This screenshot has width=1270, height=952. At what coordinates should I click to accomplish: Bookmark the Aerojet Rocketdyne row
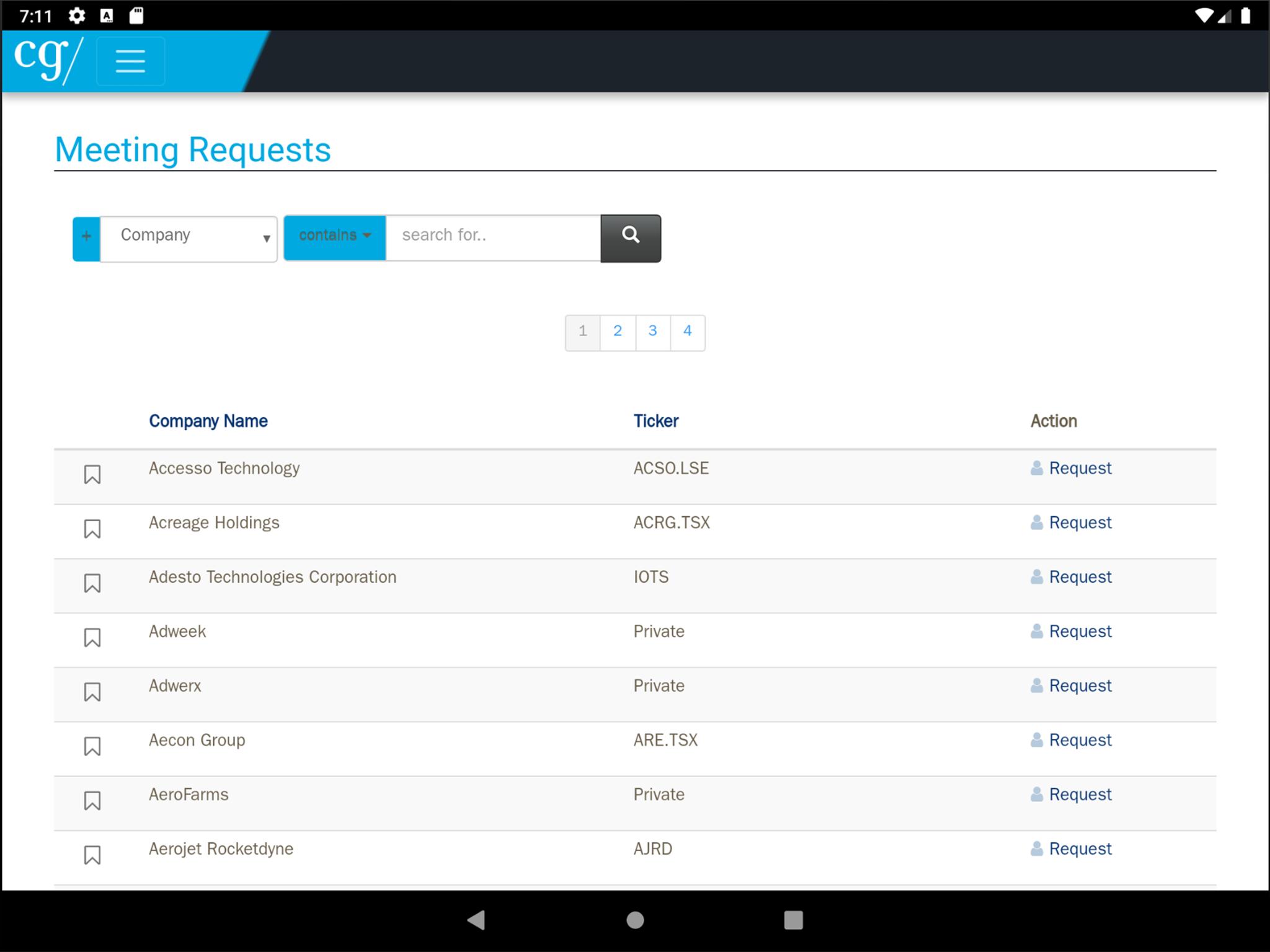tap(92, 855)
